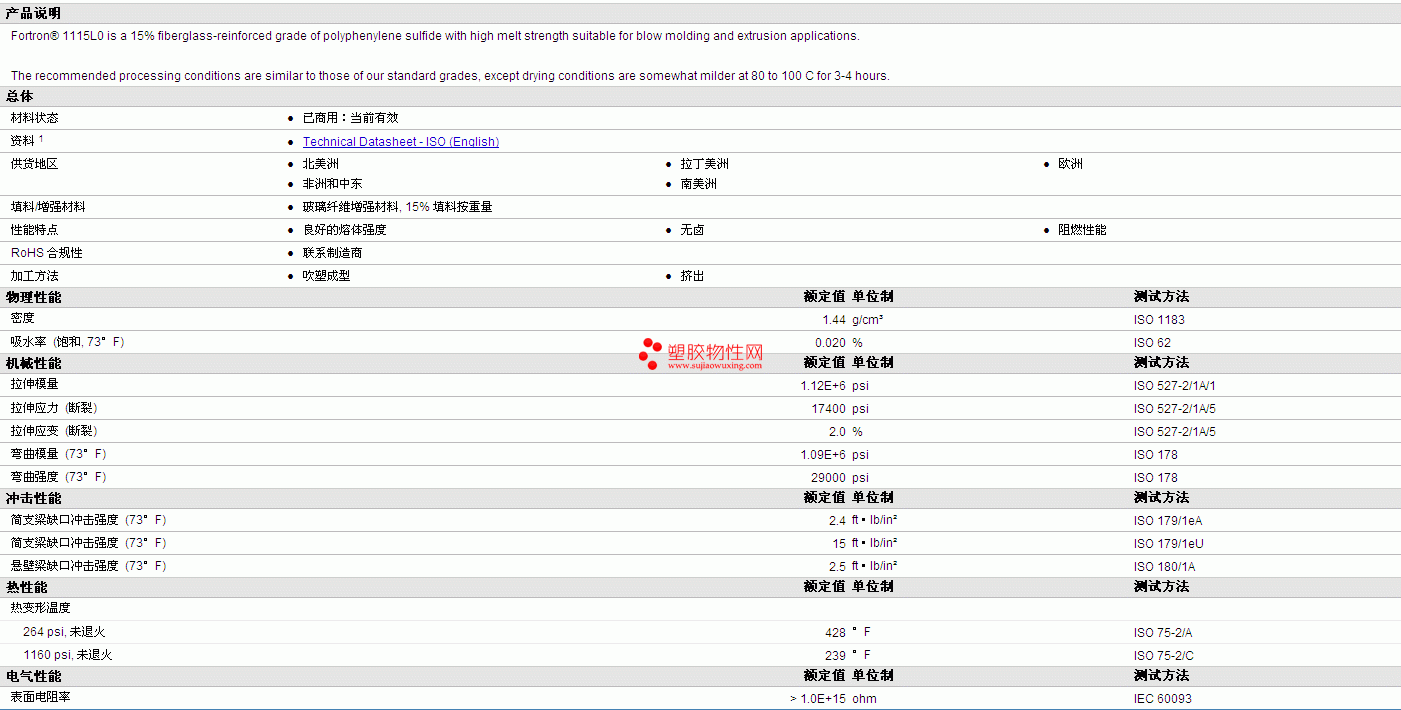Select the 非洲和中东 region entry

coord(333,184)
